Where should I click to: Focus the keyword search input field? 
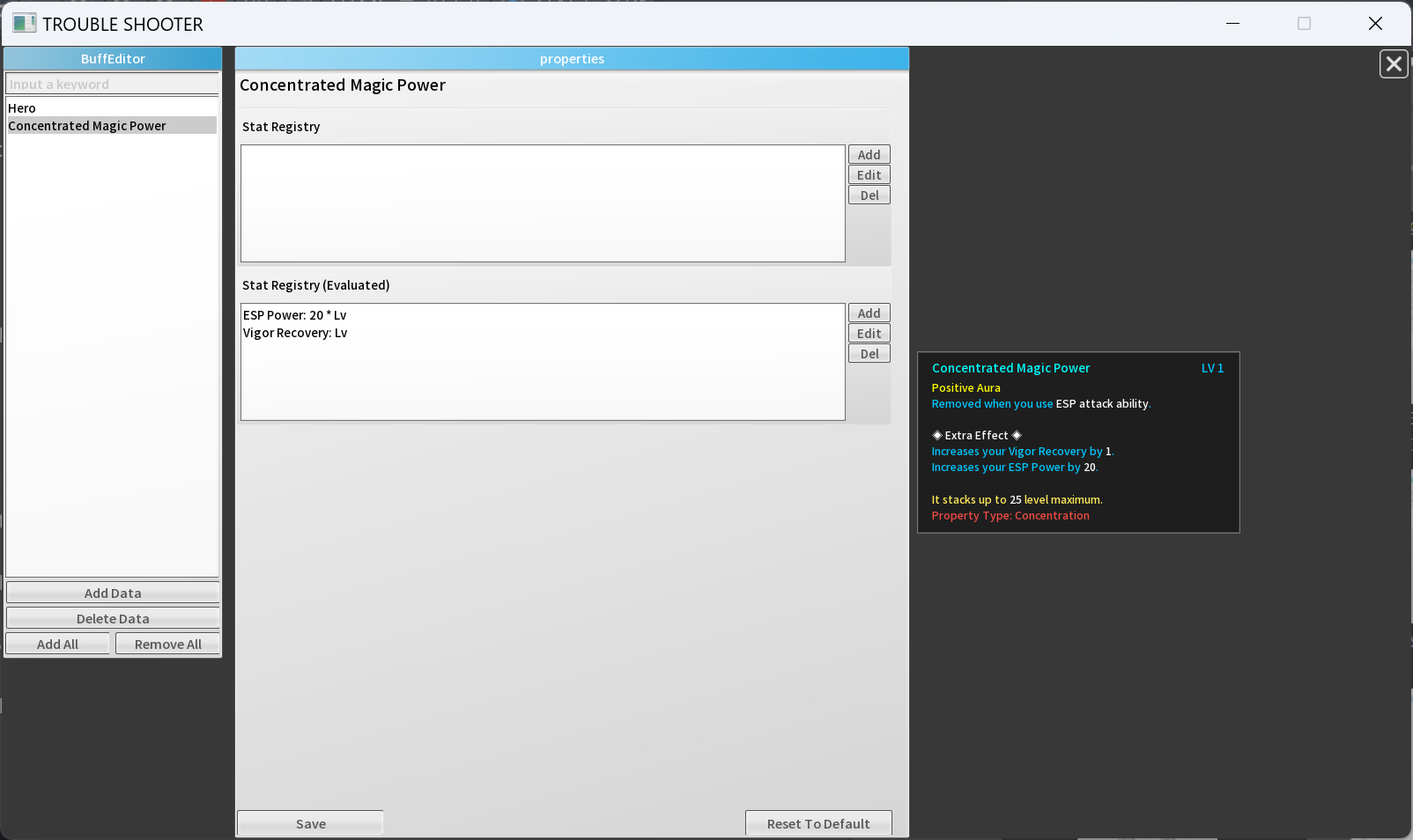click(x=113, y=85)
